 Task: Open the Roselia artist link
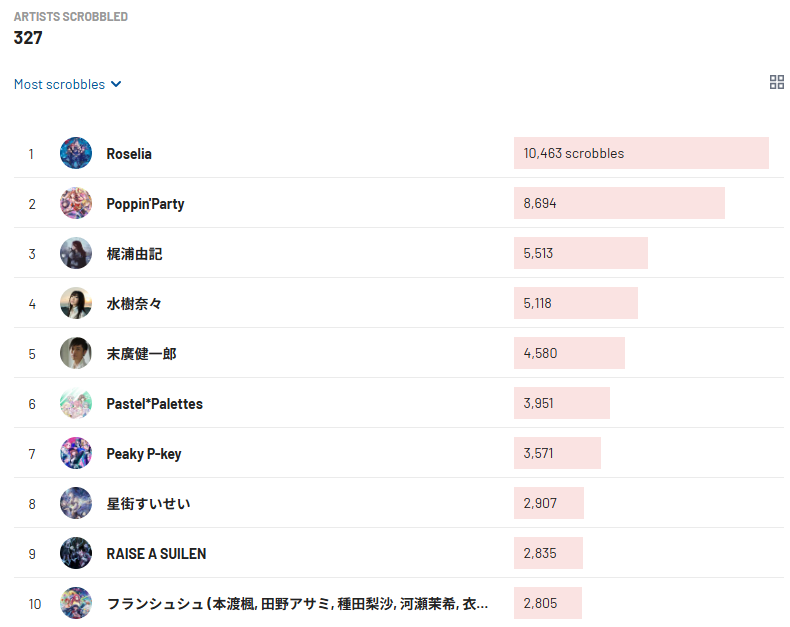coord(129,154)
